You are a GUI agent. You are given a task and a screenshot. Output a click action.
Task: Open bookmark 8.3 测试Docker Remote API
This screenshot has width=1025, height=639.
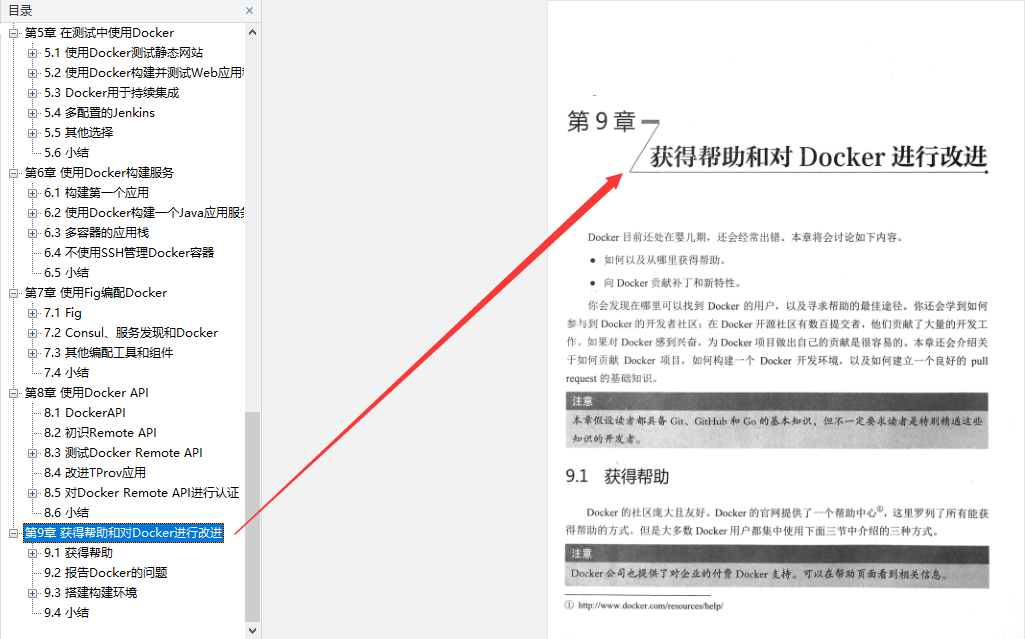point(124,453)
